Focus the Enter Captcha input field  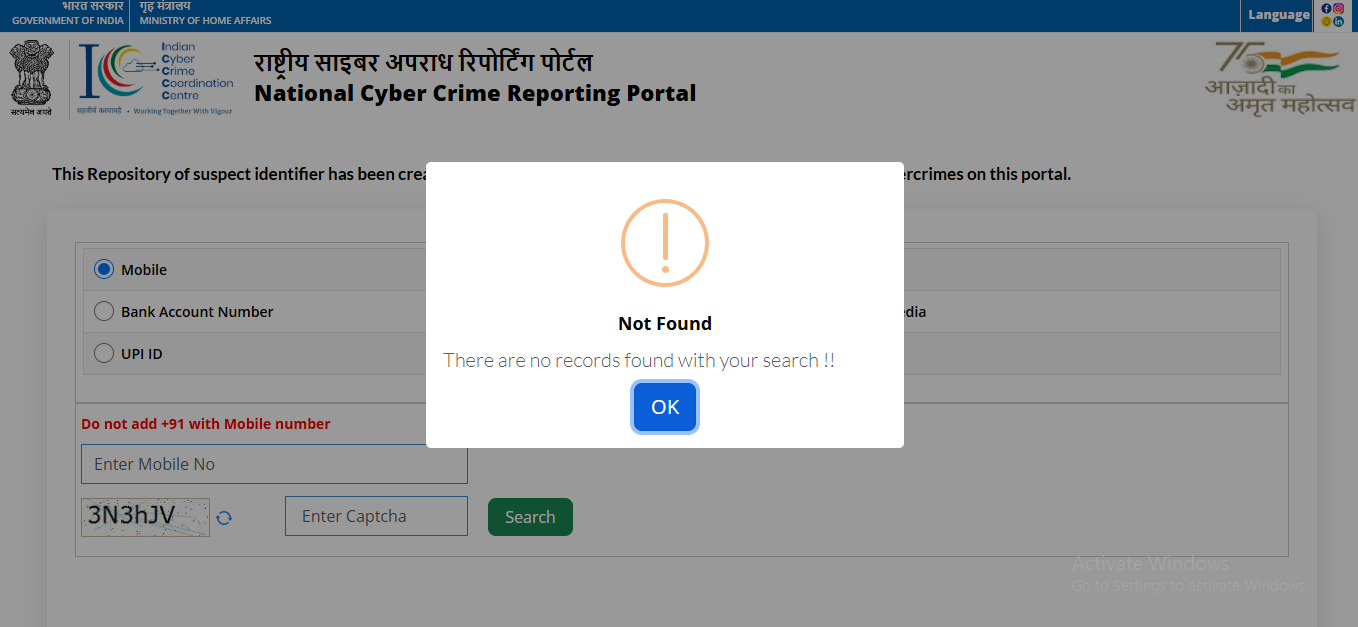coord(376,516)
